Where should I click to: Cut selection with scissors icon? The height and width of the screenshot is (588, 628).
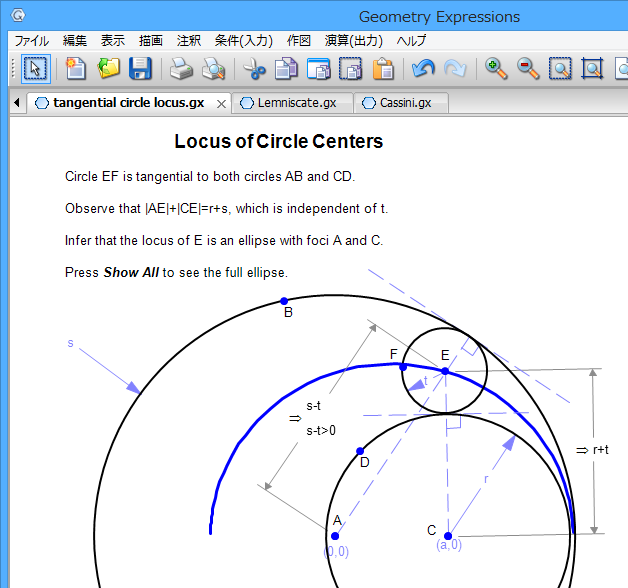pyautogui.click(x=254, y=69)
